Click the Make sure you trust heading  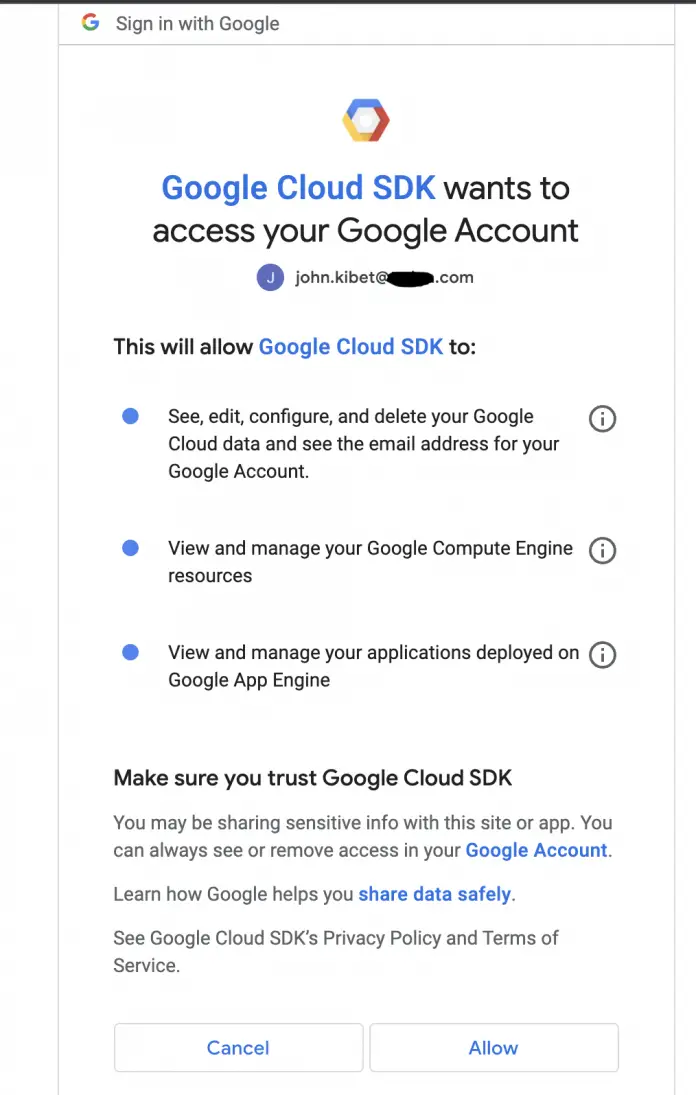[x=313, y=777]
